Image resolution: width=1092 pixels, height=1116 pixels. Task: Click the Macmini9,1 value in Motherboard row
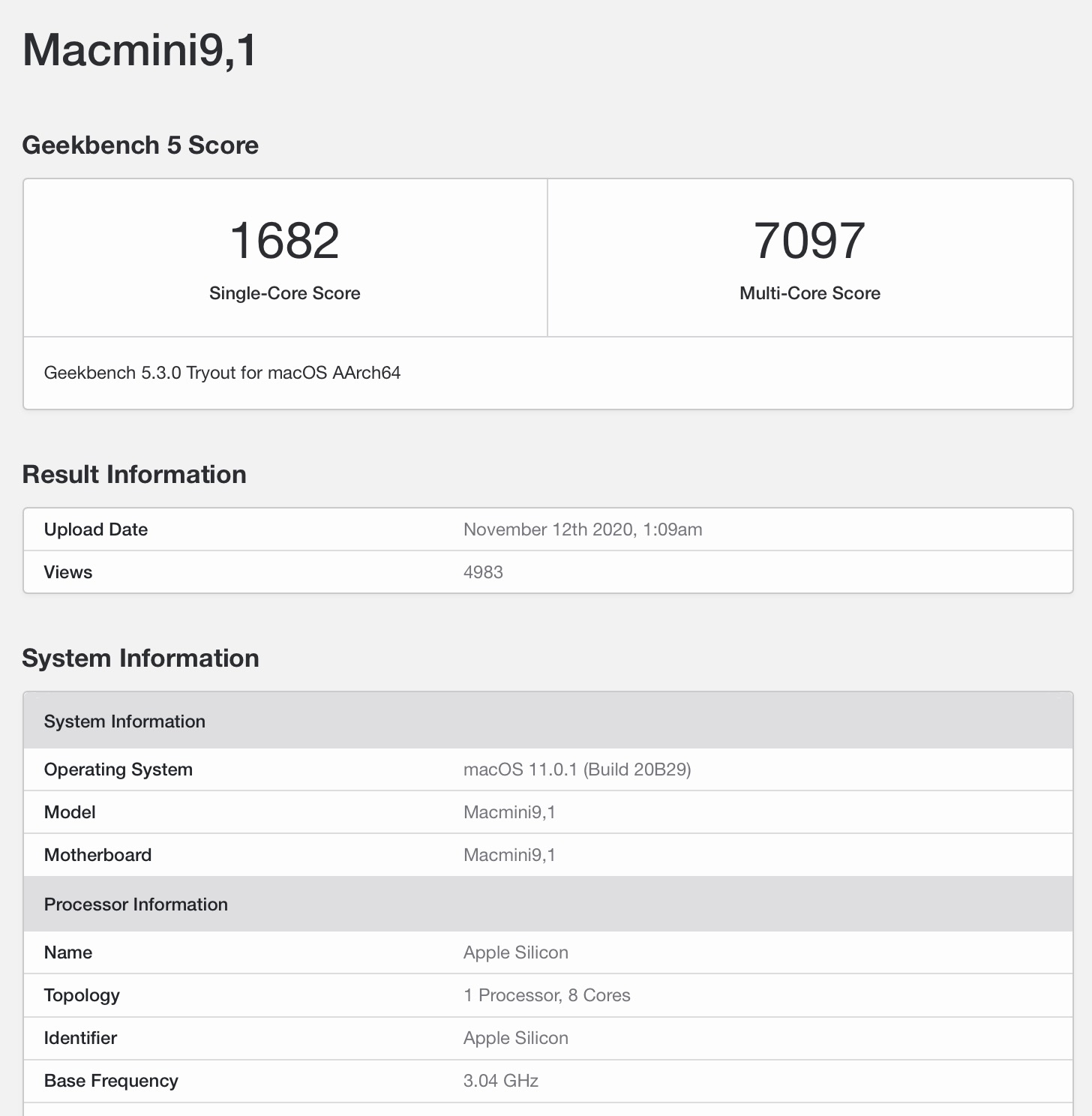click(509, 855)
